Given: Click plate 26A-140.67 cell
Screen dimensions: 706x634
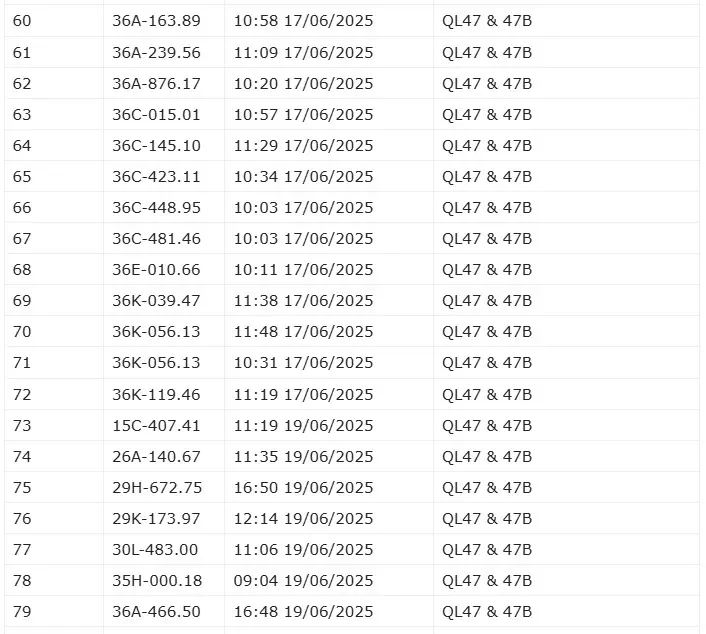Looking at the screenshot, I should click(x=156, y=456).
